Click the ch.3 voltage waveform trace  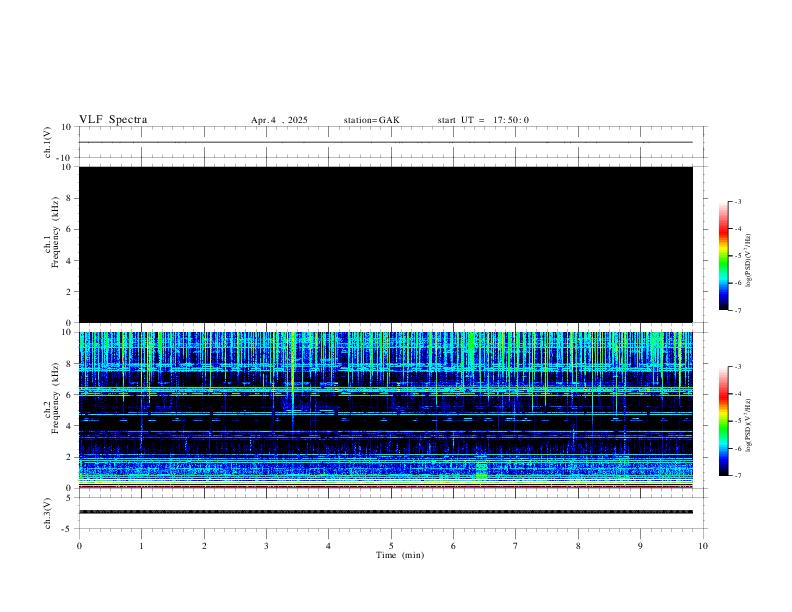click(386, 512)
